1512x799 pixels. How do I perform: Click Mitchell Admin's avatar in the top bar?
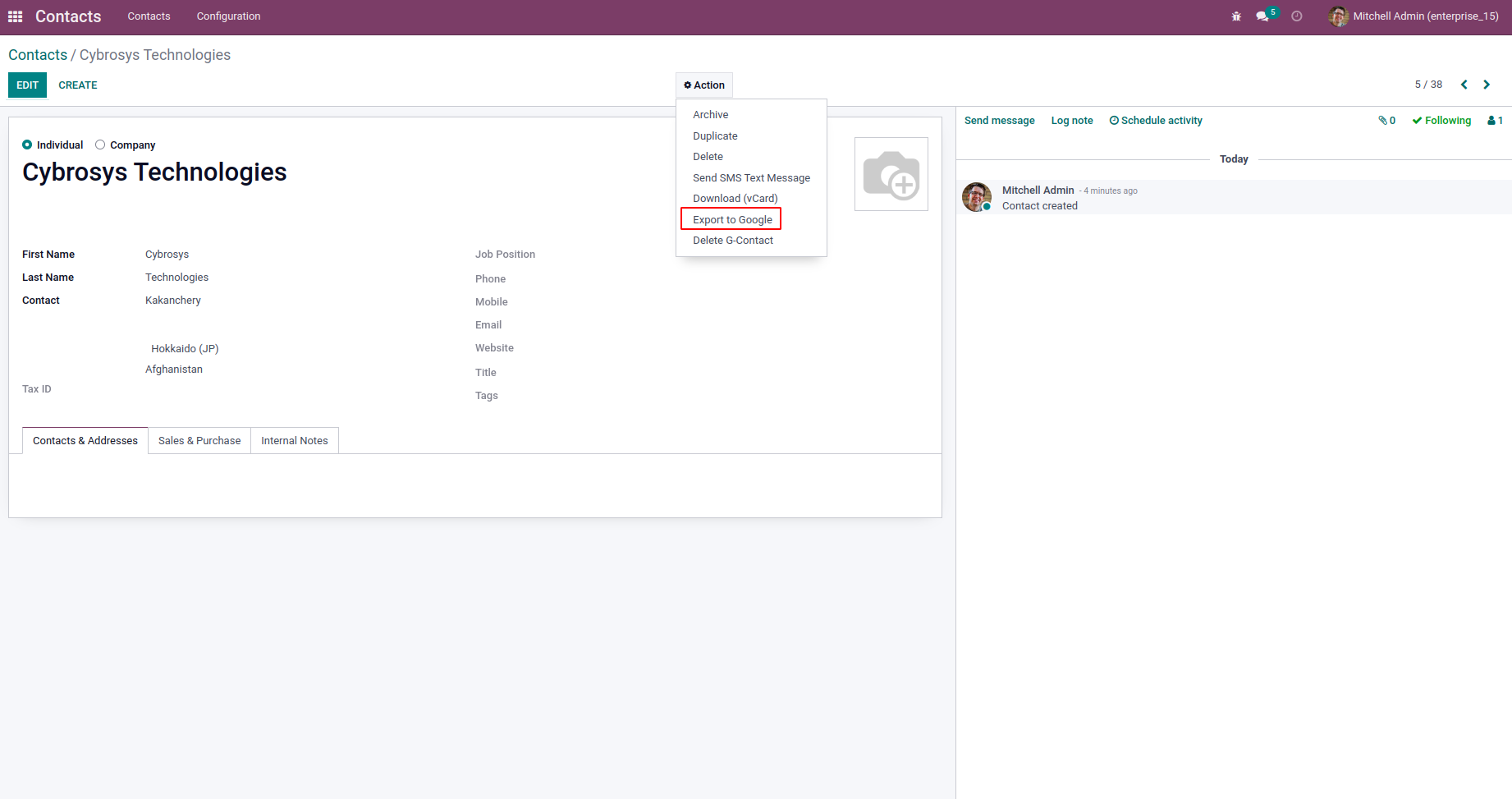coord(1339,16)
